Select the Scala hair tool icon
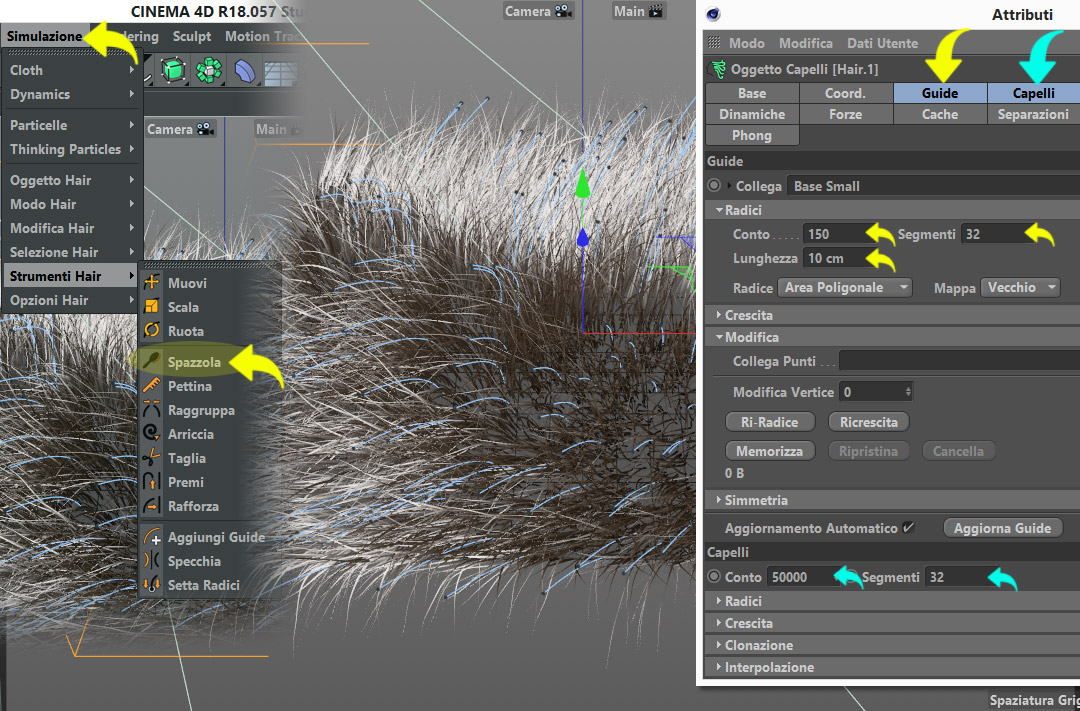The width and height of the screenshot is (1080, 711). click(x=152, y=307)
